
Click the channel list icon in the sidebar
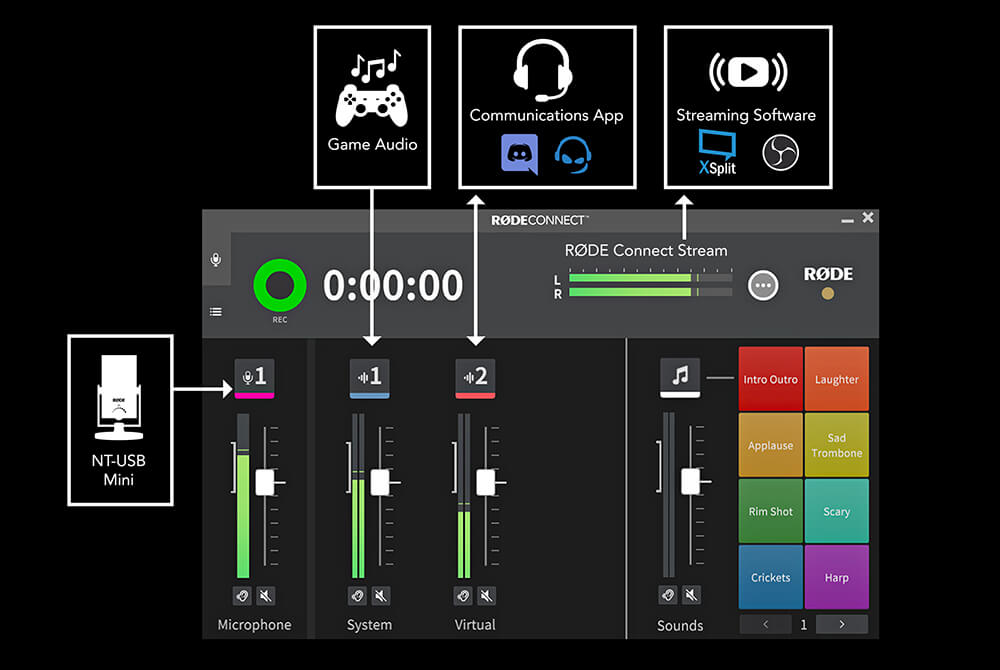215,311
